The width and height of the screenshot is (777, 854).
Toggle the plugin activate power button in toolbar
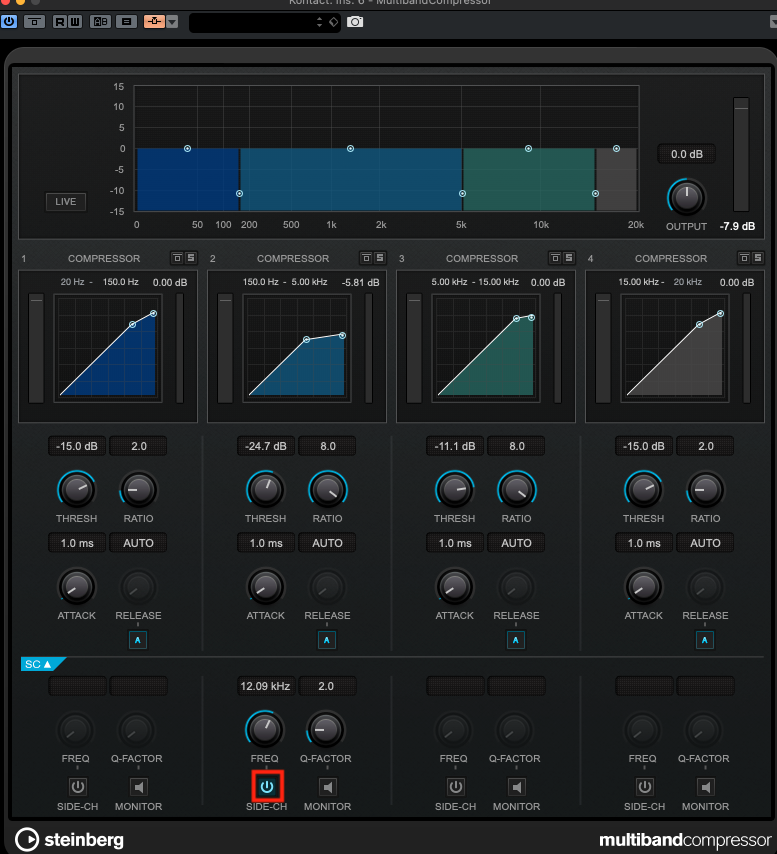pyautogui.click(x=9, y=22)
